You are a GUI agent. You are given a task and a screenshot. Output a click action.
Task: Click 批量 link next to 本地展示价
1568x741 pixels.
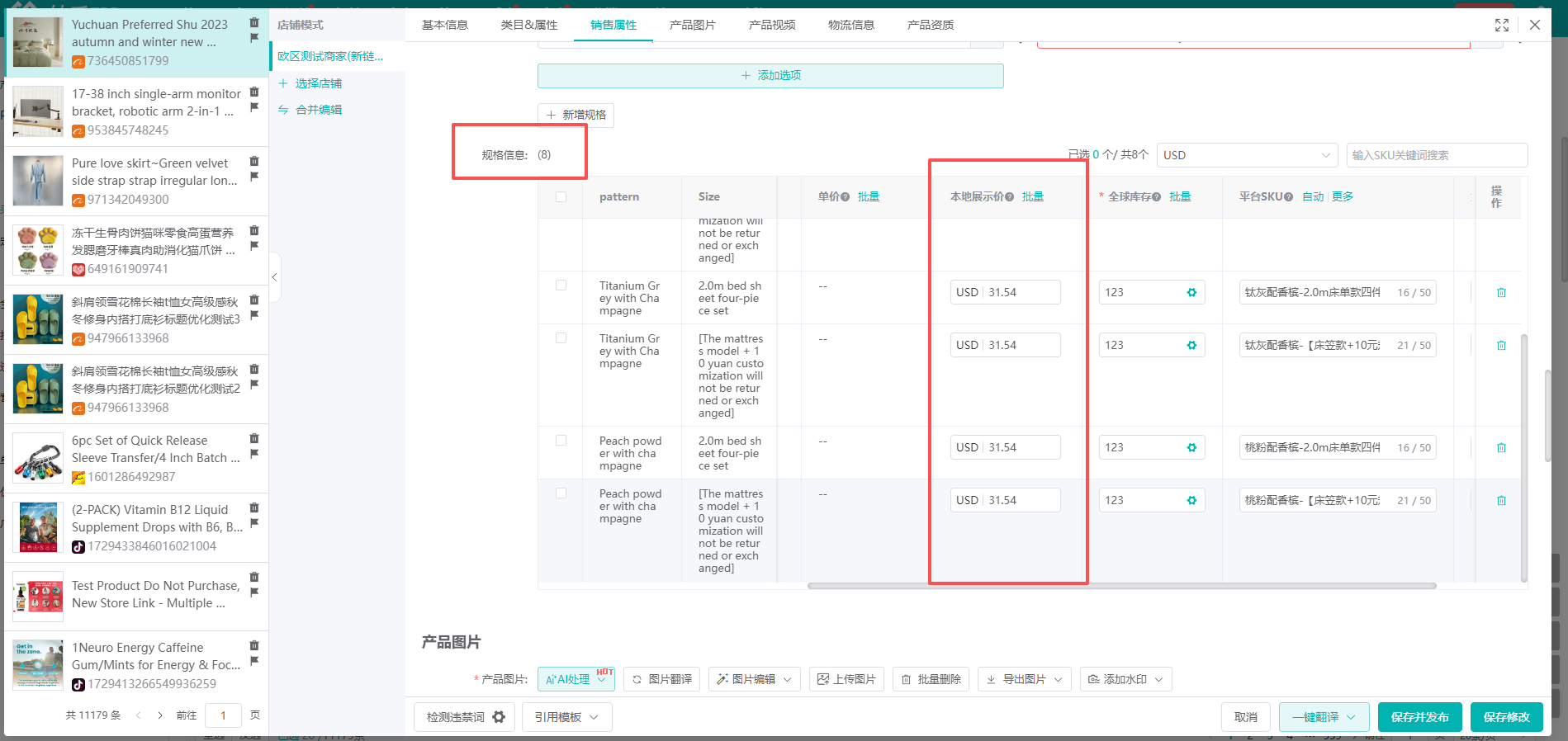click(1033, 196)
